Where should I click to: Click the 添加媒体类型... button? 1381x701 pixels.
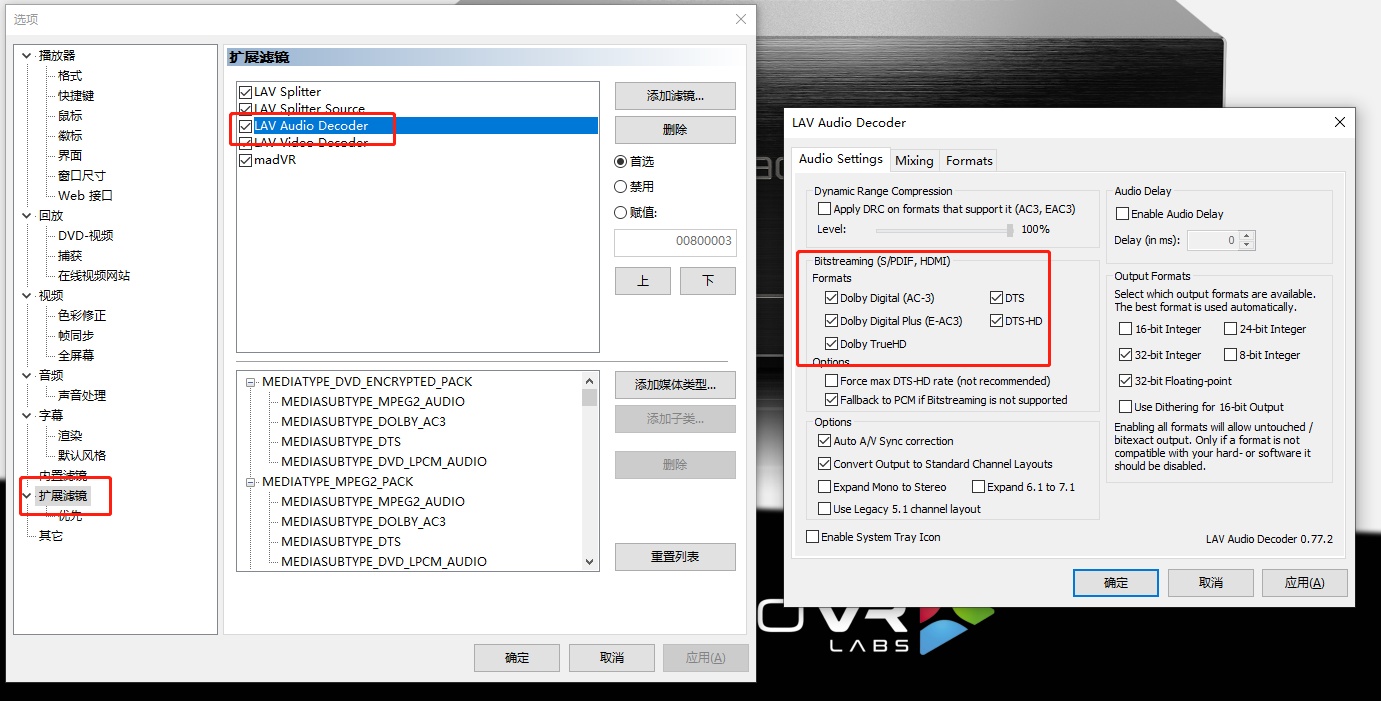pyautogui.click(x=675, y=385)
